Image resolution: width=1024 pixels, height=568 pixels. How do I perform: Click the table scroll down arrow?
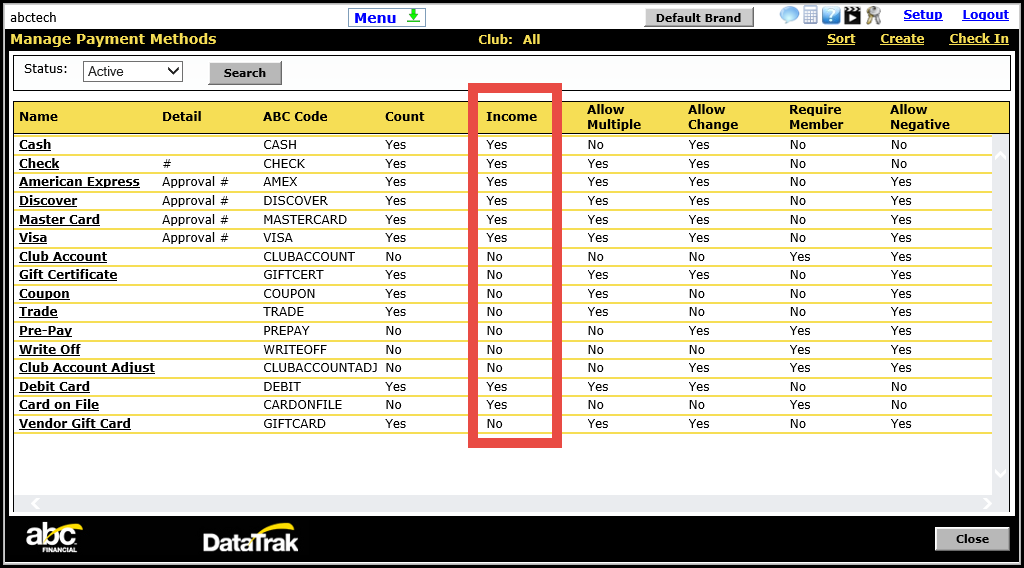(1000, 473)
